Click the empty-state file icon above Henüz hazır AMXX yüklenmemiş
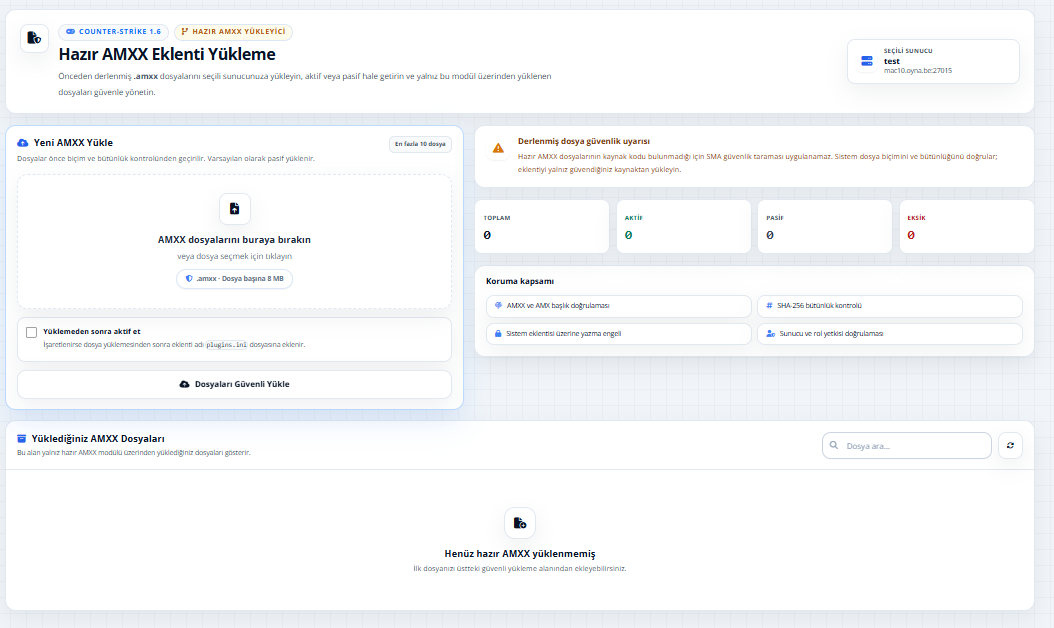 tap(520, 523)
